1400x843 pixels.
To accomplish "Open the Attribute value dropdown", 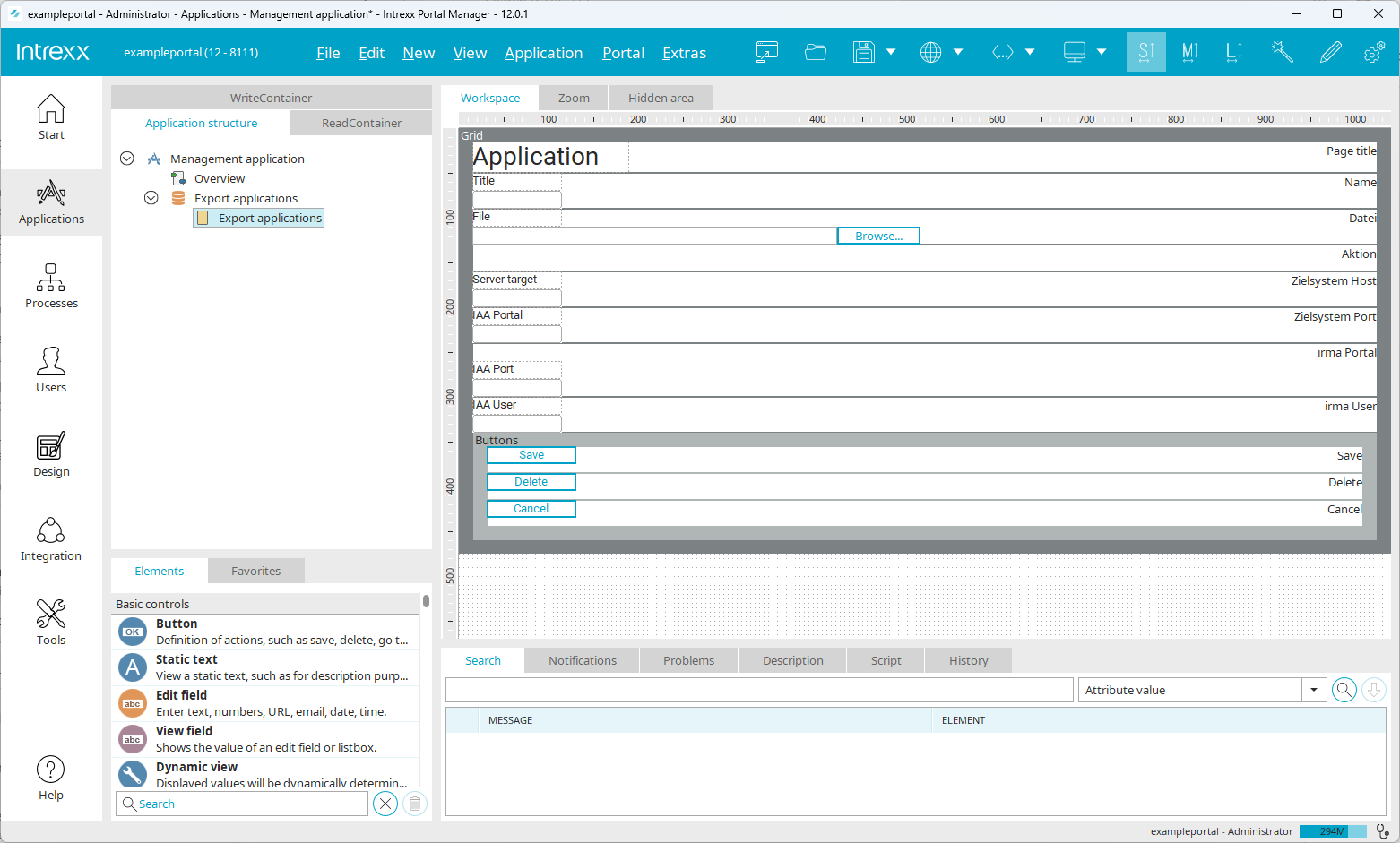I will [1313, 690].
